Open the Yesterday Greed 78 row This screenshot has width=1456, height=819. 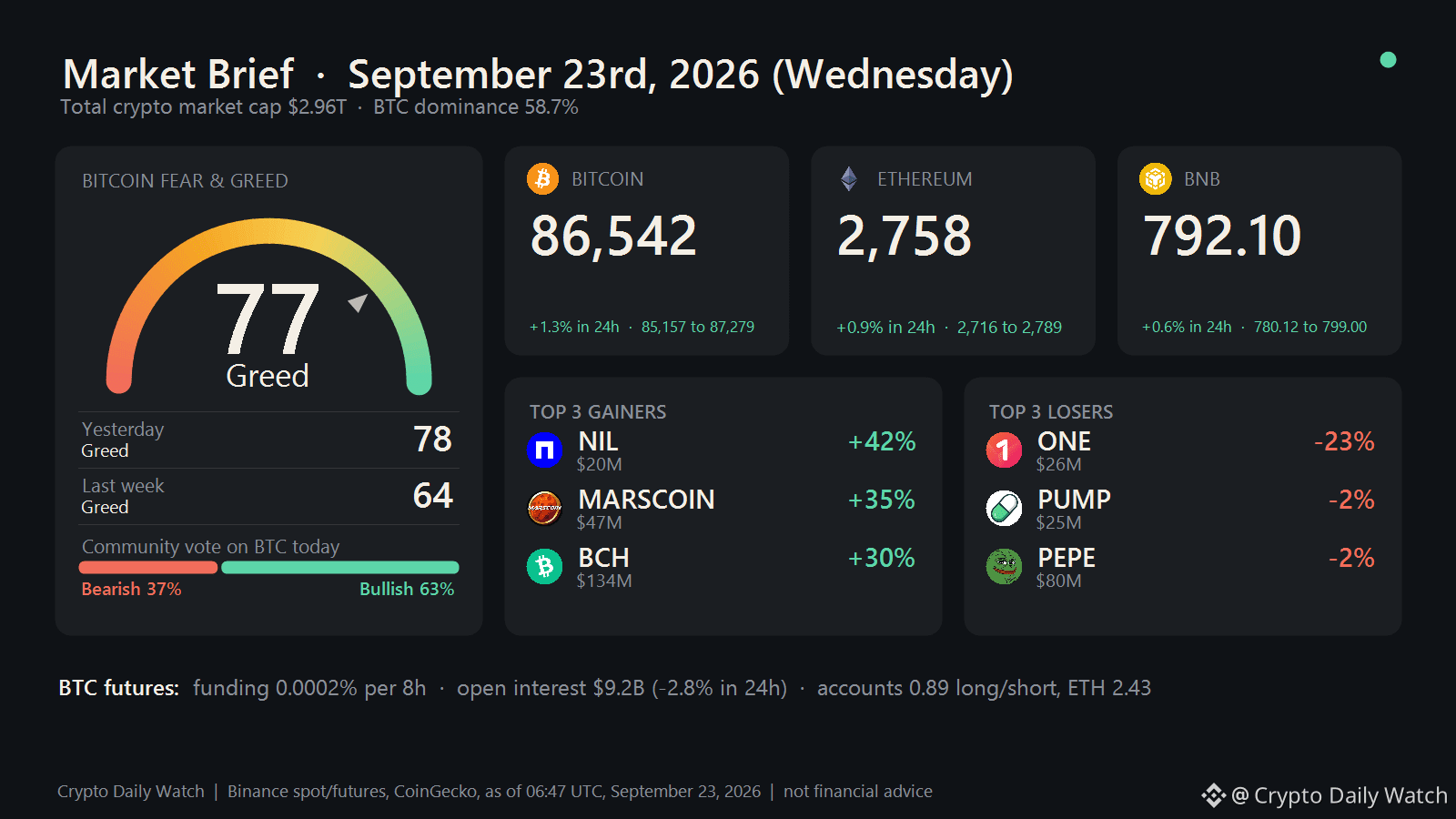click(268, 440)
